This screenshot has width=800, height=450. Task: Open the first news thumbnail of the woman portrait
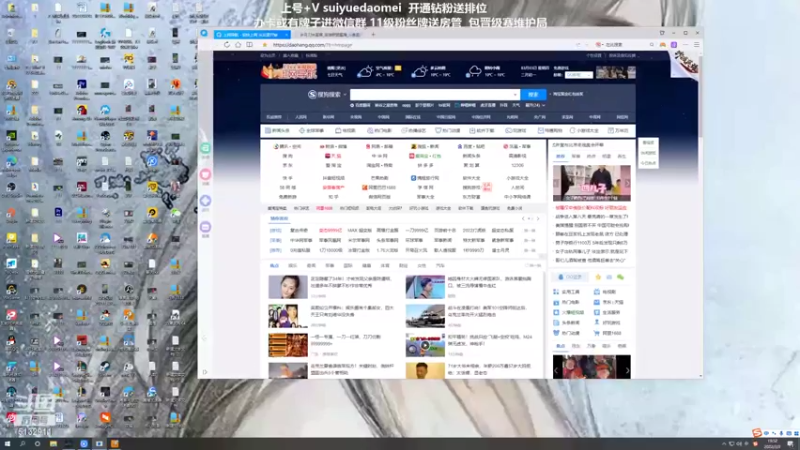click(x=288, y=287)
